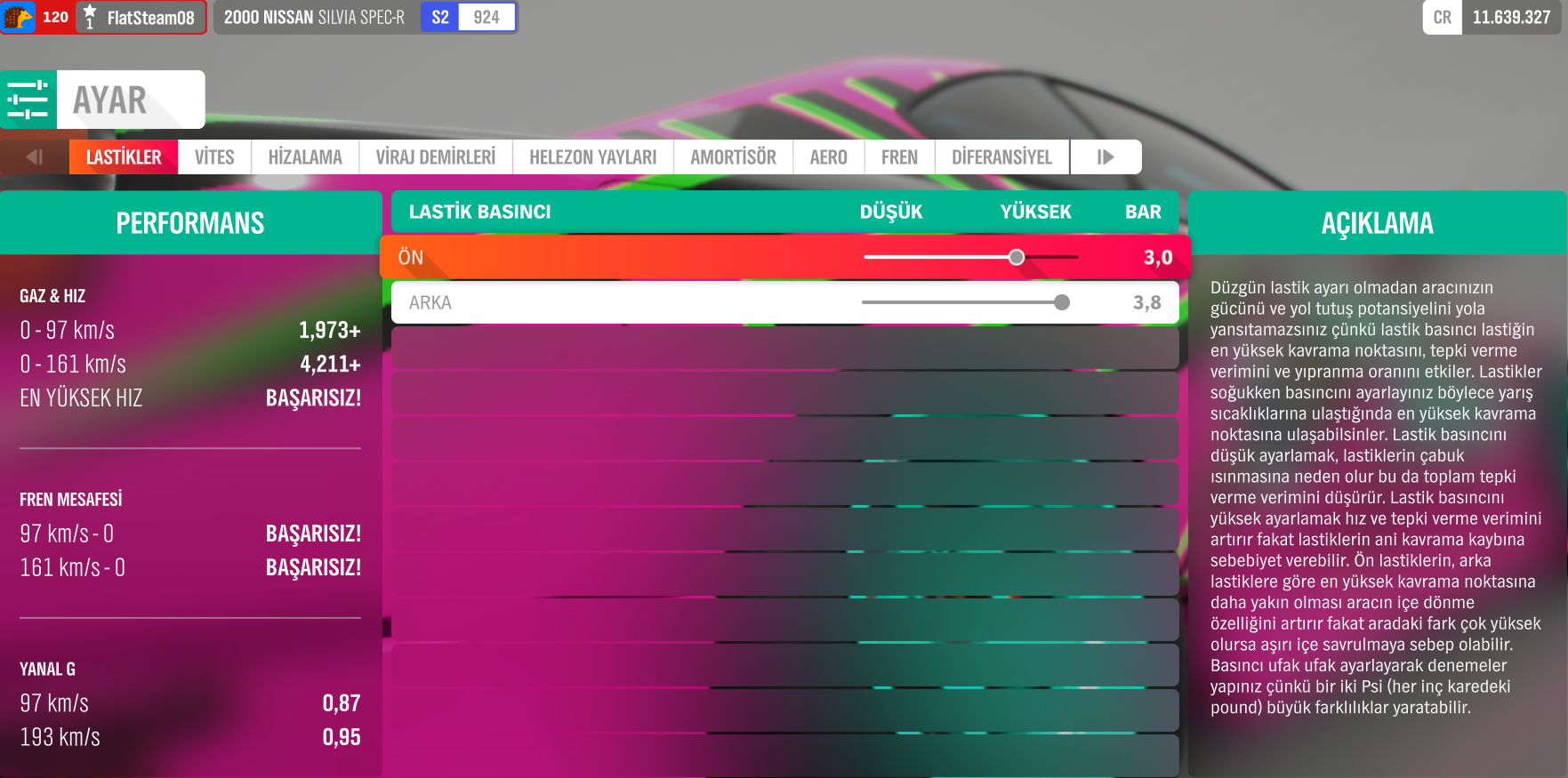
Task: Click the 97 km/s lateral G value 0,87
Action: [342, 704]
